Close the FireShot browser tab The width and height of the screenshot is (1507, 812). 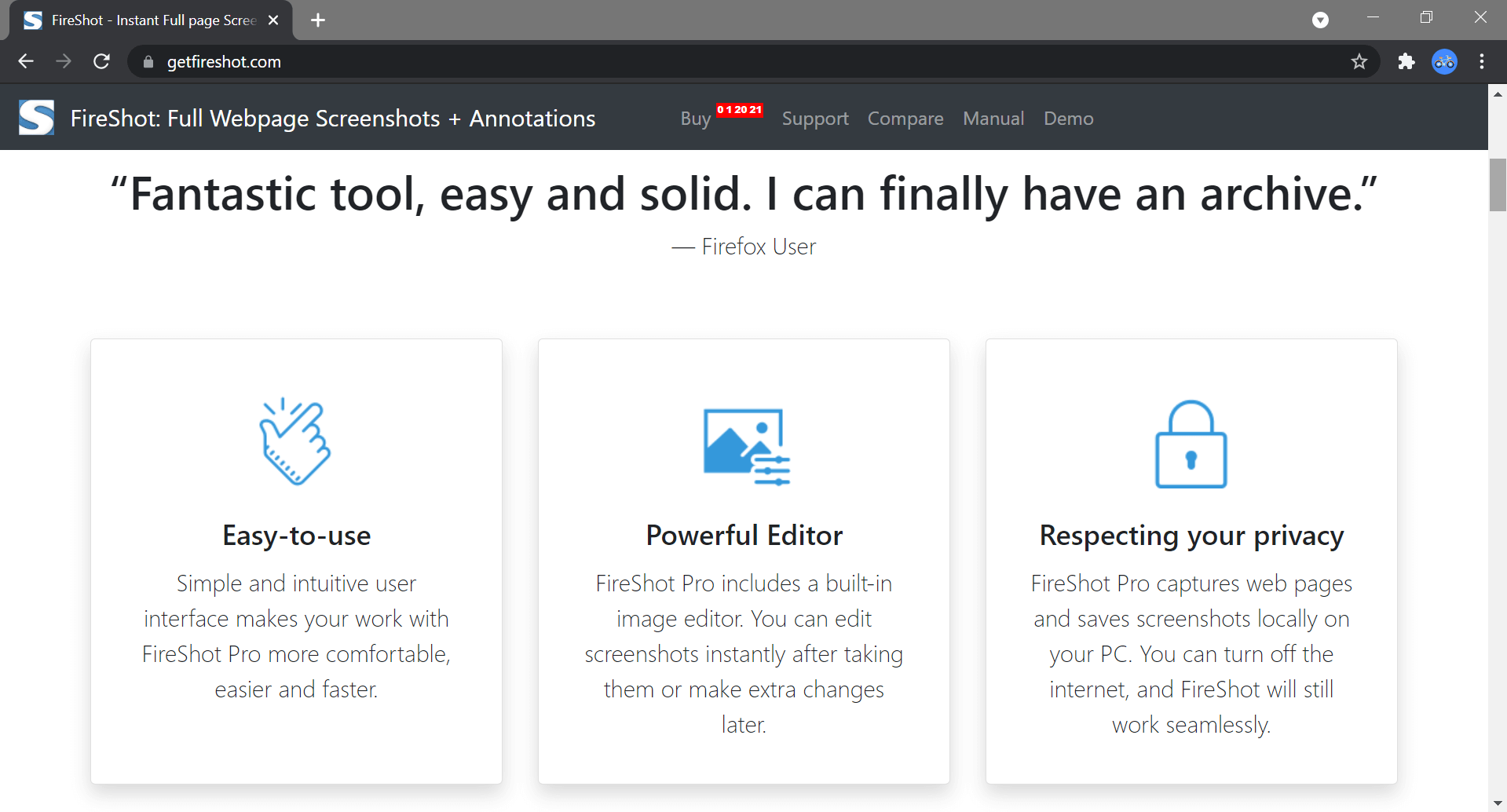[x=273, y=20]
